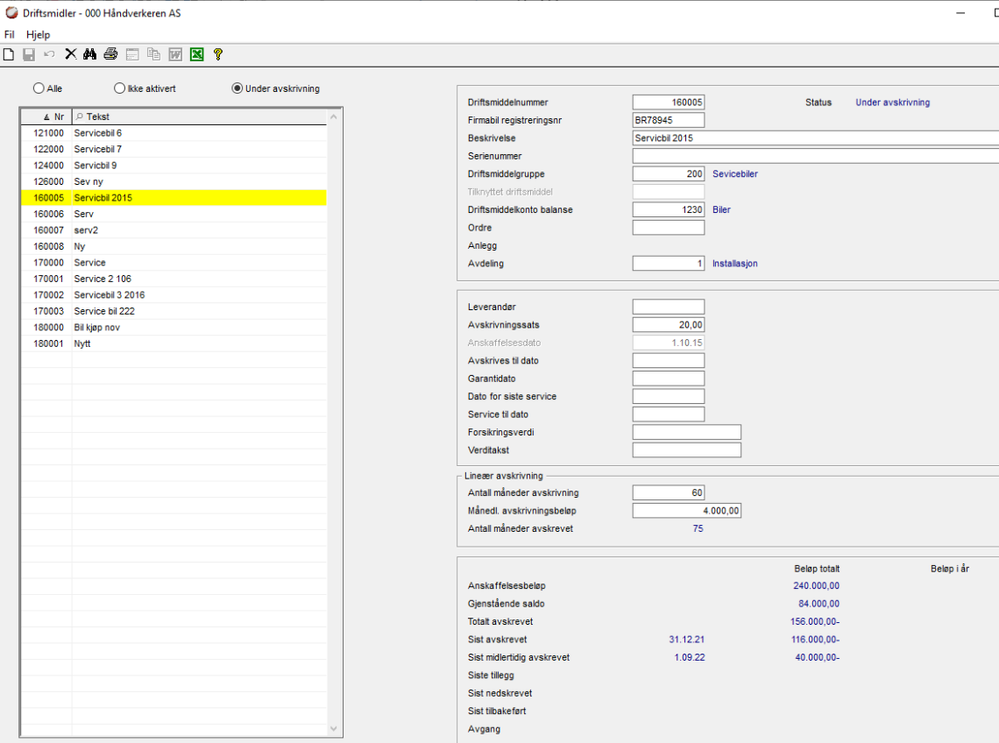Screen dimensions: 999x743
Task: Click the Firmabil registreringsnr field
Action: click(x=668, y=120)
